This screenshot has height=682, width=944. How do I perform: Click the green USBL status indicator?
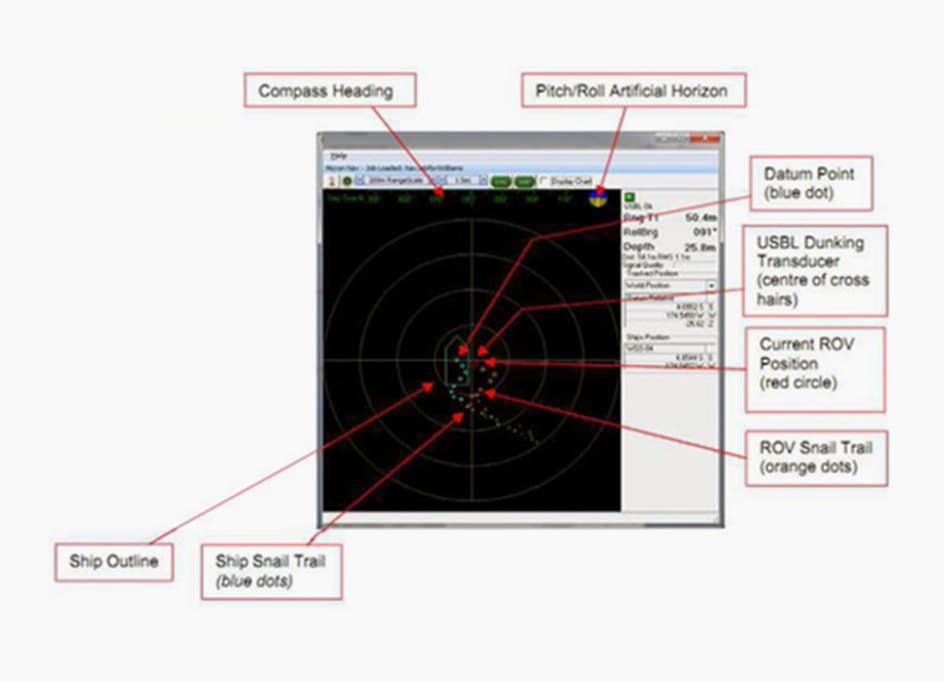629,197
